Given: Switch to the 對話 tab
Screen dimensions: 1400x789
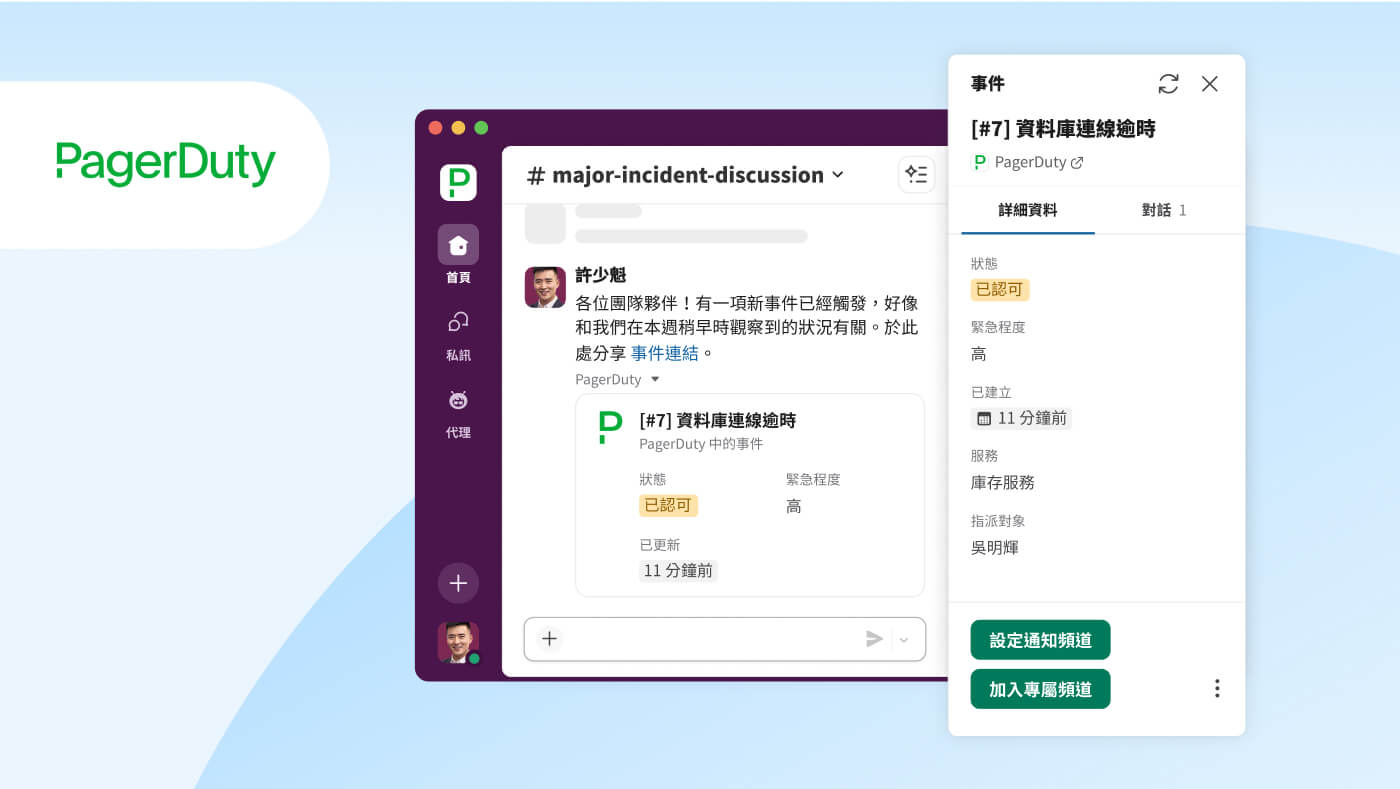Looking at the screenshot, I should tap(1164, 210).
